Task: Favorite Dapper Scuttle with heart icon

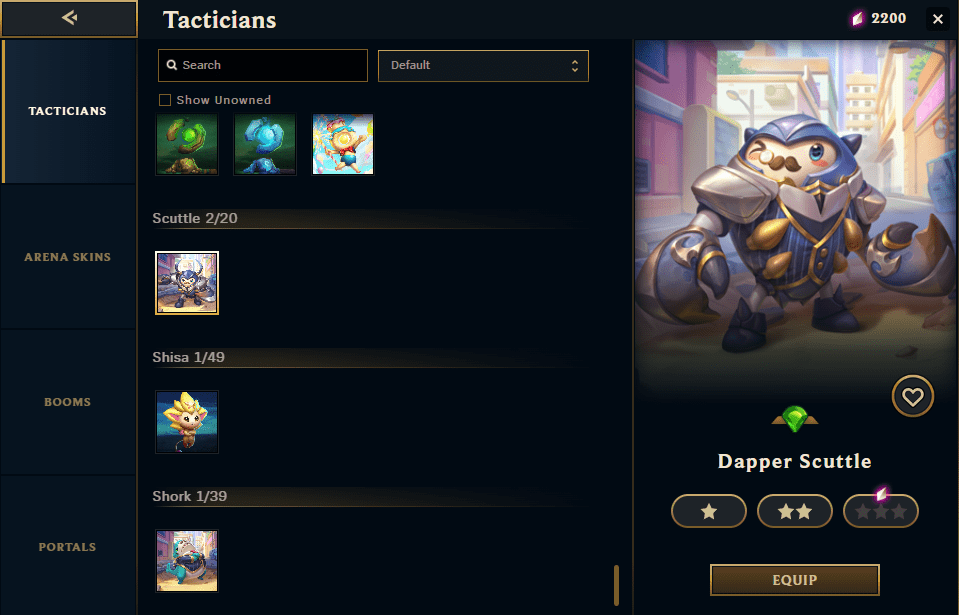Action: pyautogui.click(x=913, y=397)
